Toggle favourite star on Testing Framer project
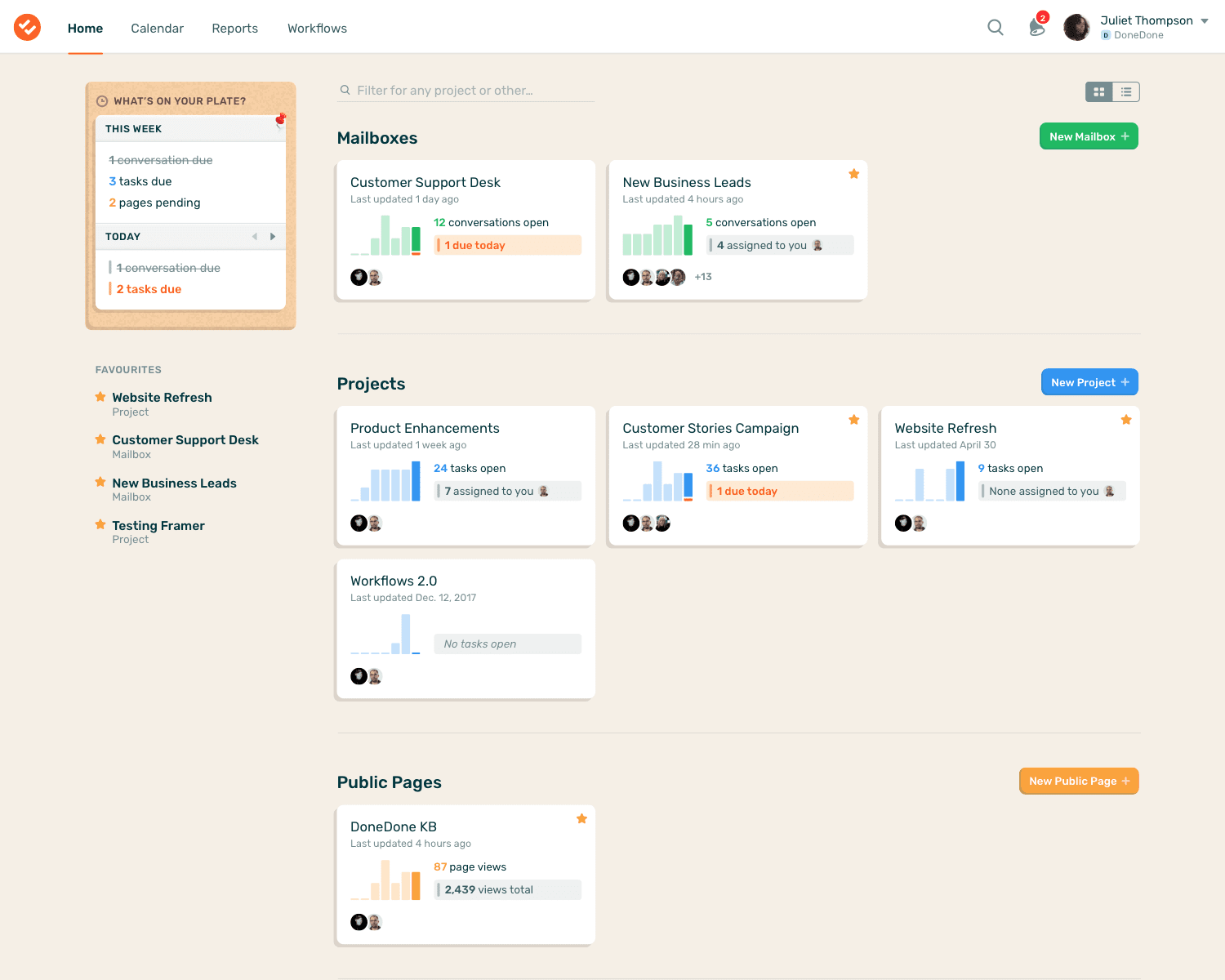Viewport: 1225px width, 980px height. [x=100, y=525]
